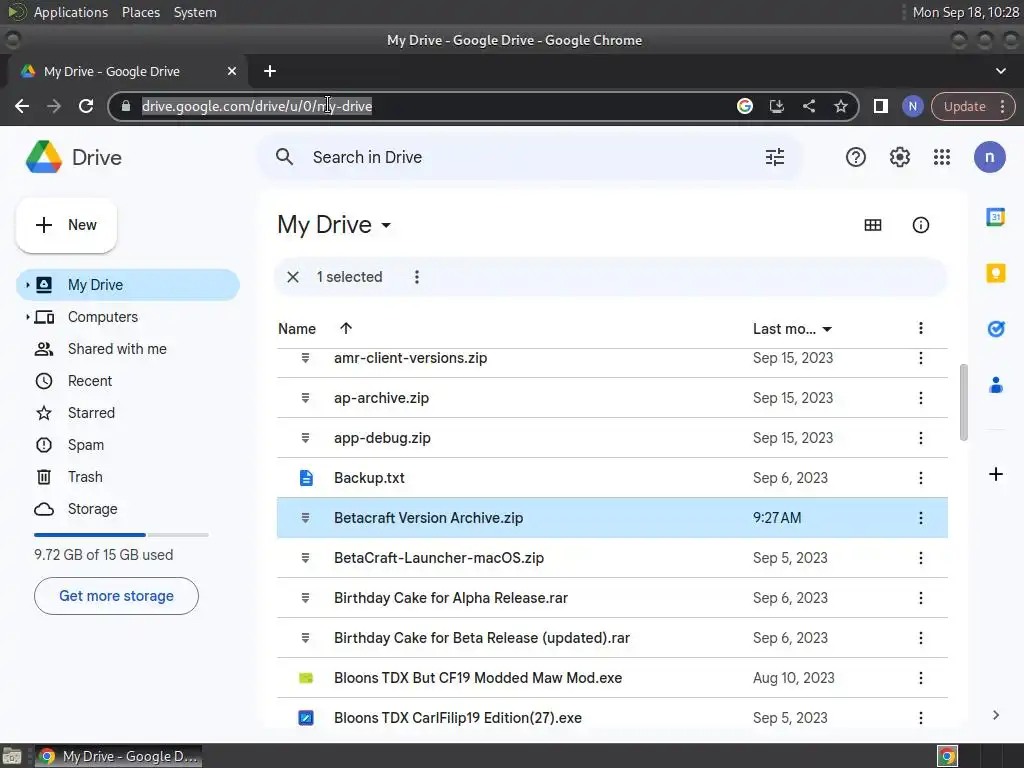
Task: Click Get more storage
Action: [x=116, y=596]
